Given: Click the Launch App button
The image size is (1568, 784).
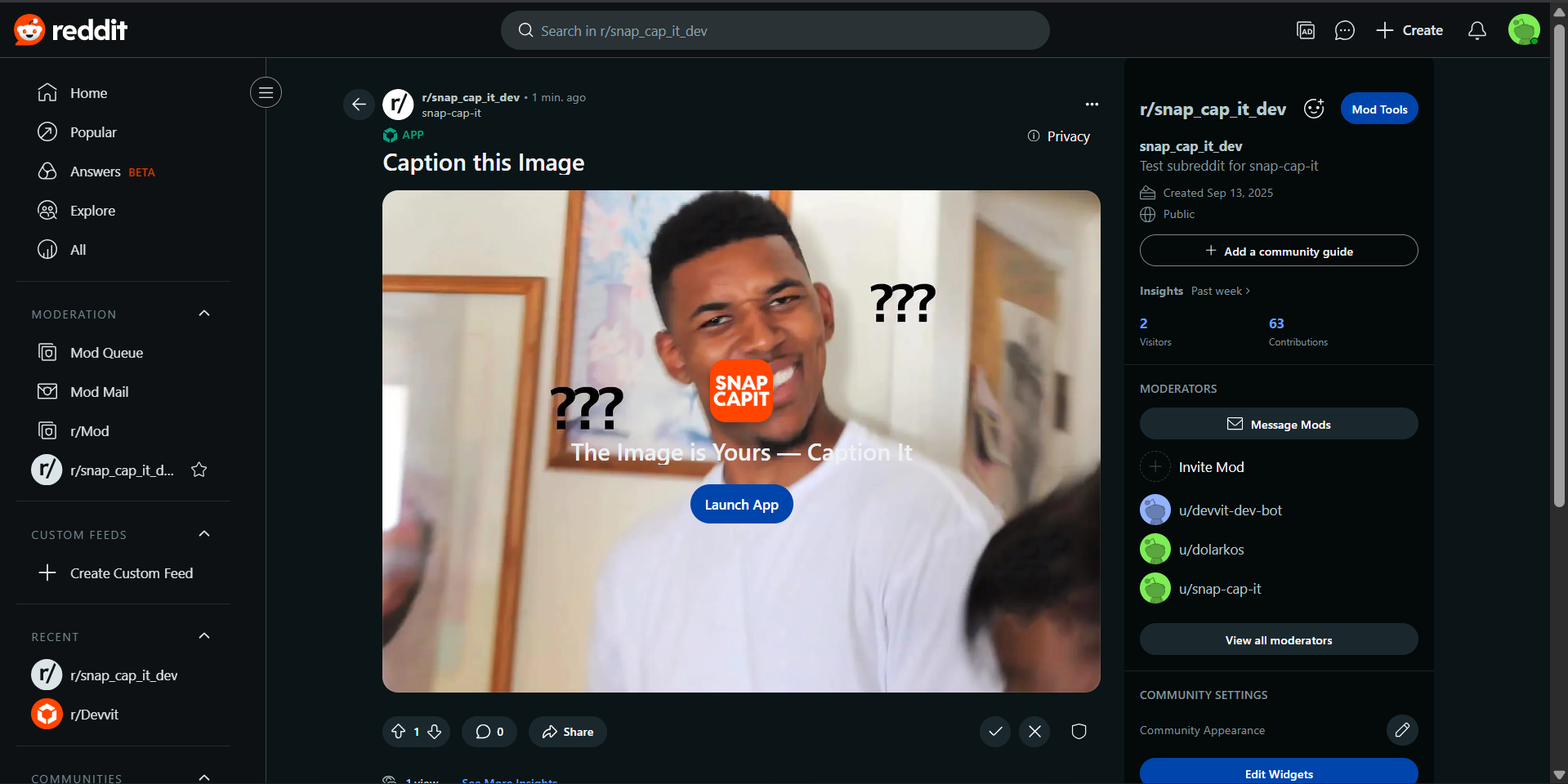Looking at the screenshot, I should (741, 504).
